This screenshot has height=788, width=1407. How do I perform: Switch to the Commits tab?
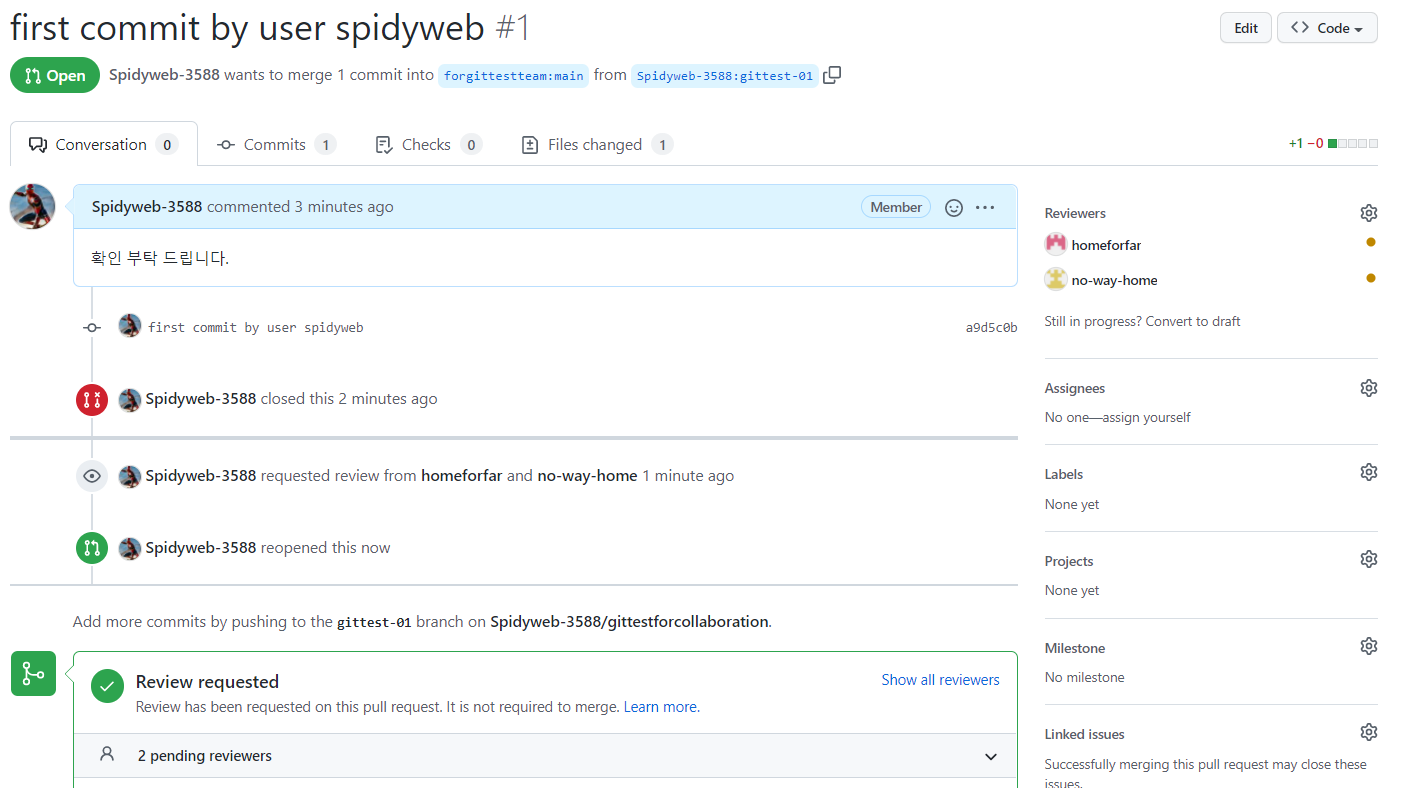(x=276, y=144)
